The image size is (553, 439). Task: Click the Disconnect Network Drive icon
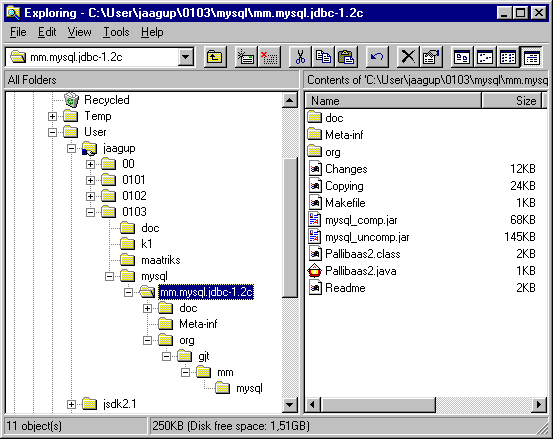coord(269,57)
